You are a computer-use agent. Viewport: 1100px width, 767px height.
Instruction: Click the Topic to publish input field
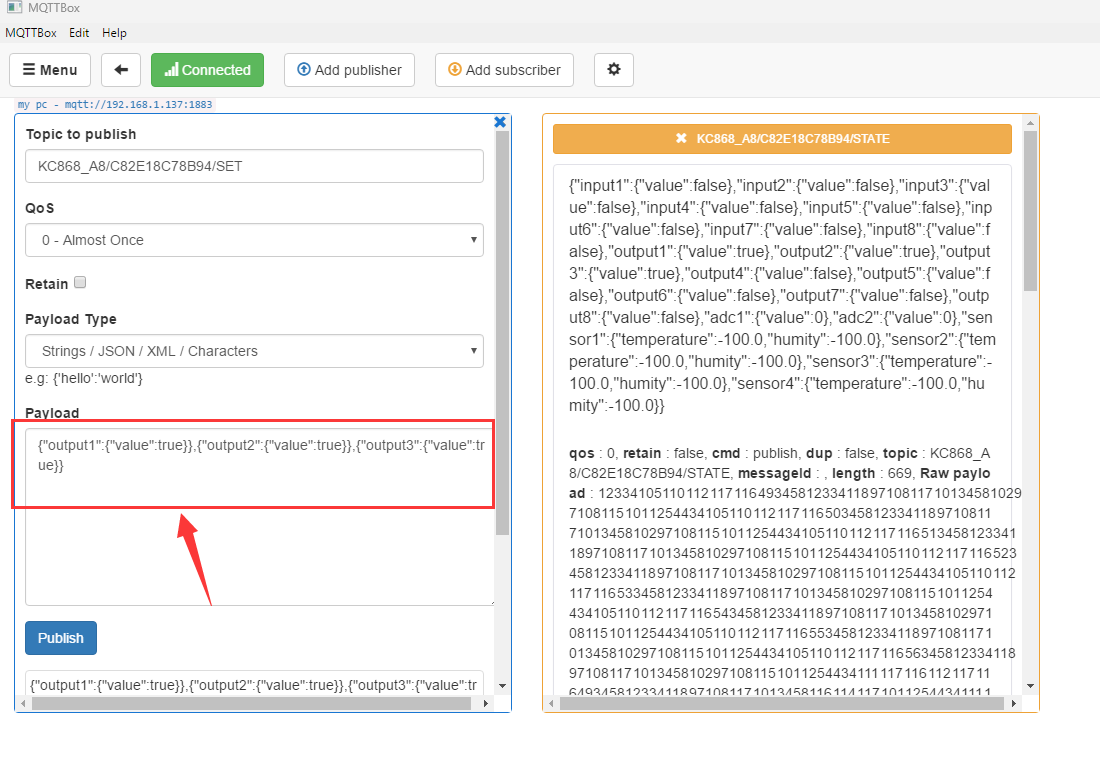[254, 166]
